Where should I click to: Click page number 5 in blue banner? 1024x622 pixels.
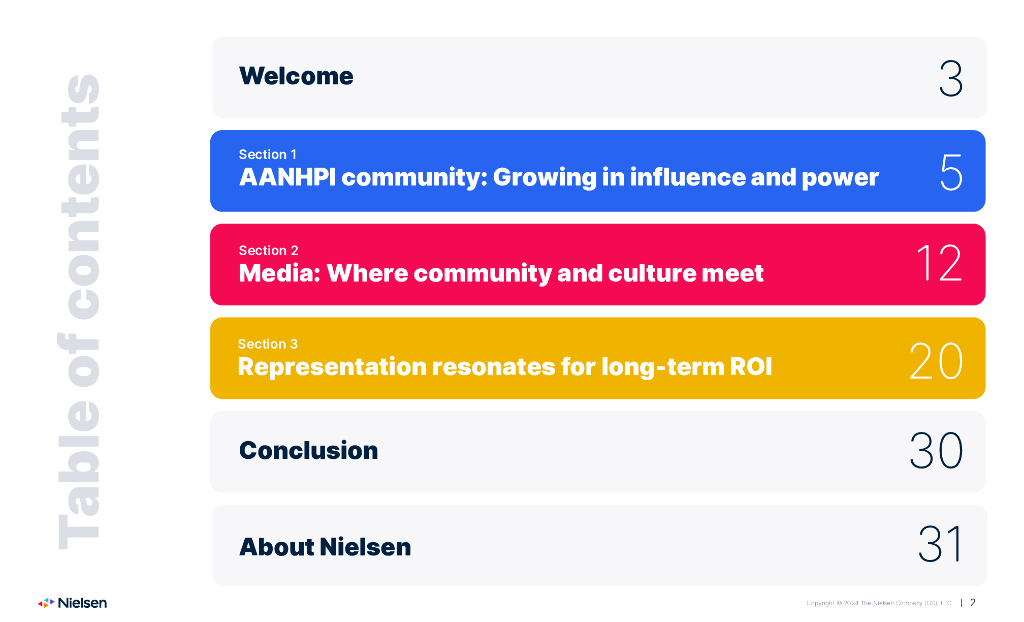tap(950, 173)
